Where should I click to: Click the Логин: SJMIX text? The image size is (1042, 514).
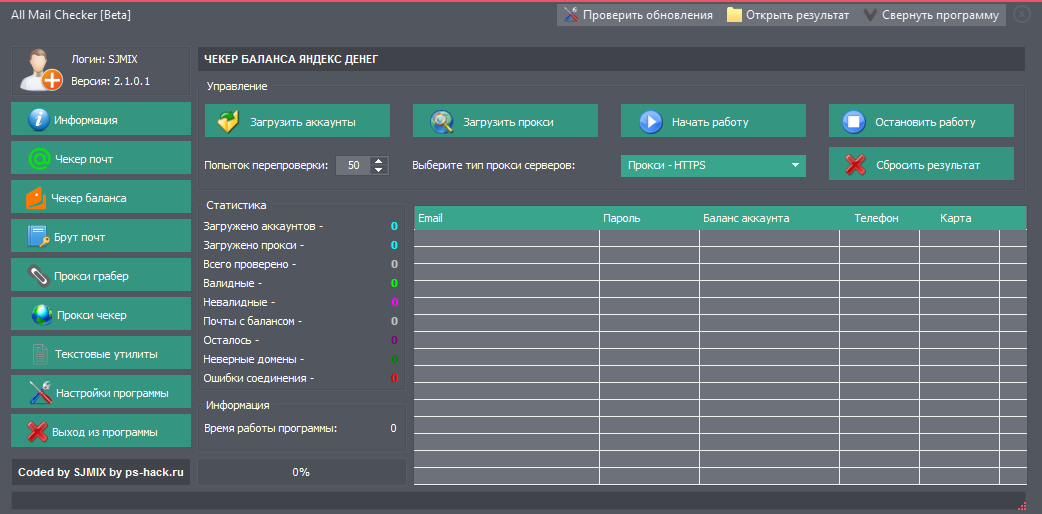(104, 59)
